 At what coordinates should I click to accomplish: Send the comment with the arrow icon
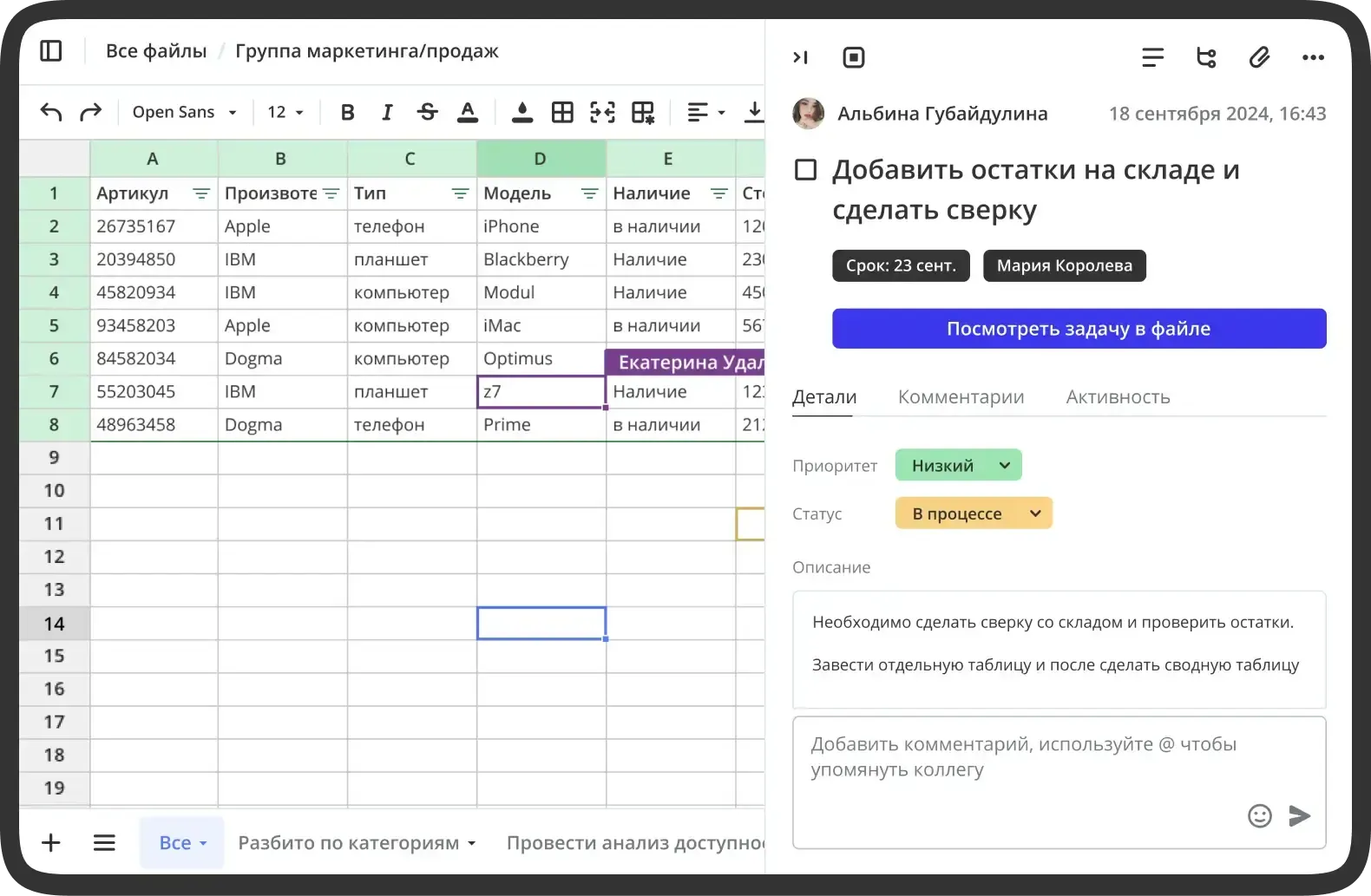pos(1299,815)
